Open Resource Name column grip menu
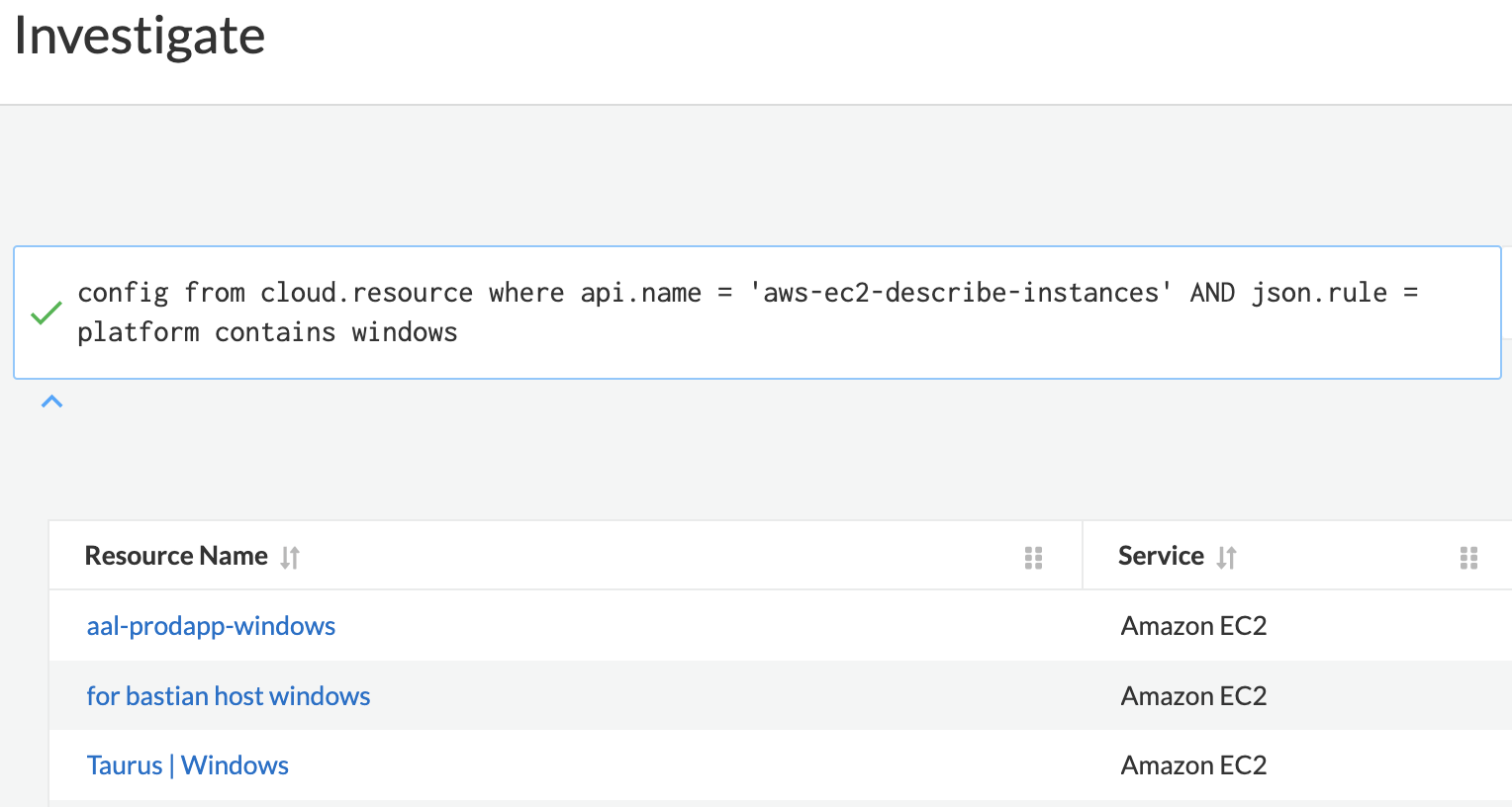The image size is (1512, 807). click(1033, 558)
